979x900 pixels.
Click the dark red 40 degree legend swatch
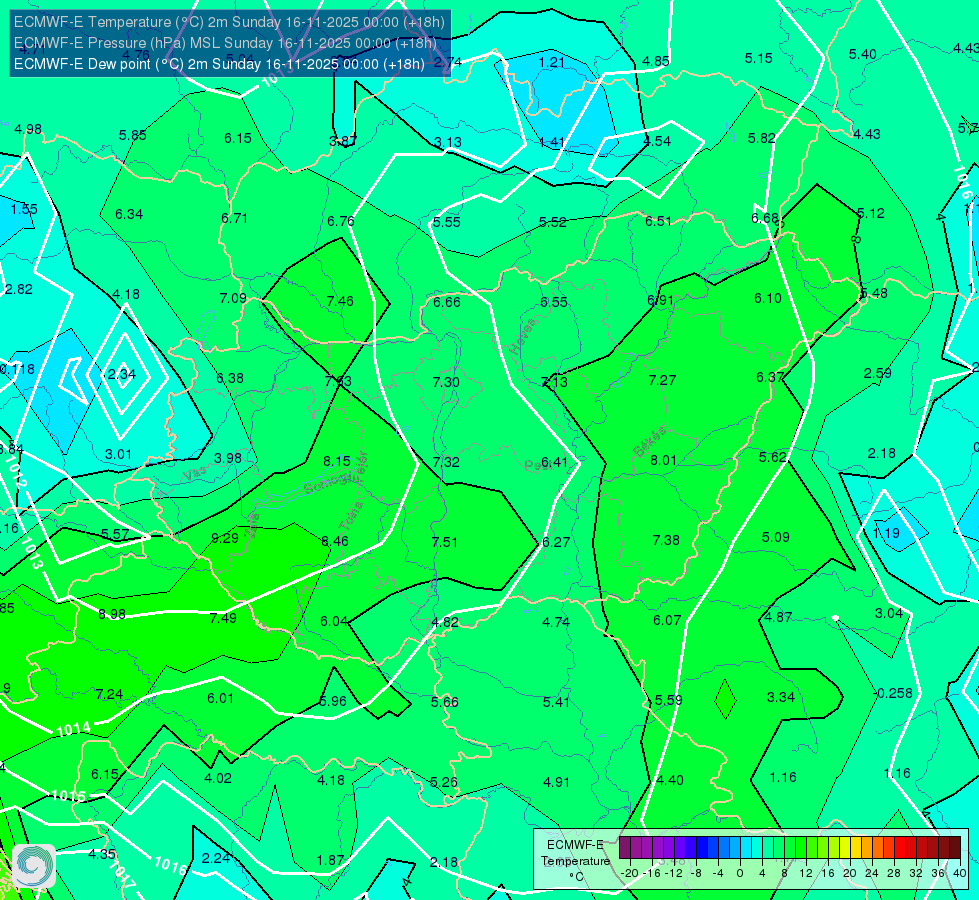pos(955,848)
